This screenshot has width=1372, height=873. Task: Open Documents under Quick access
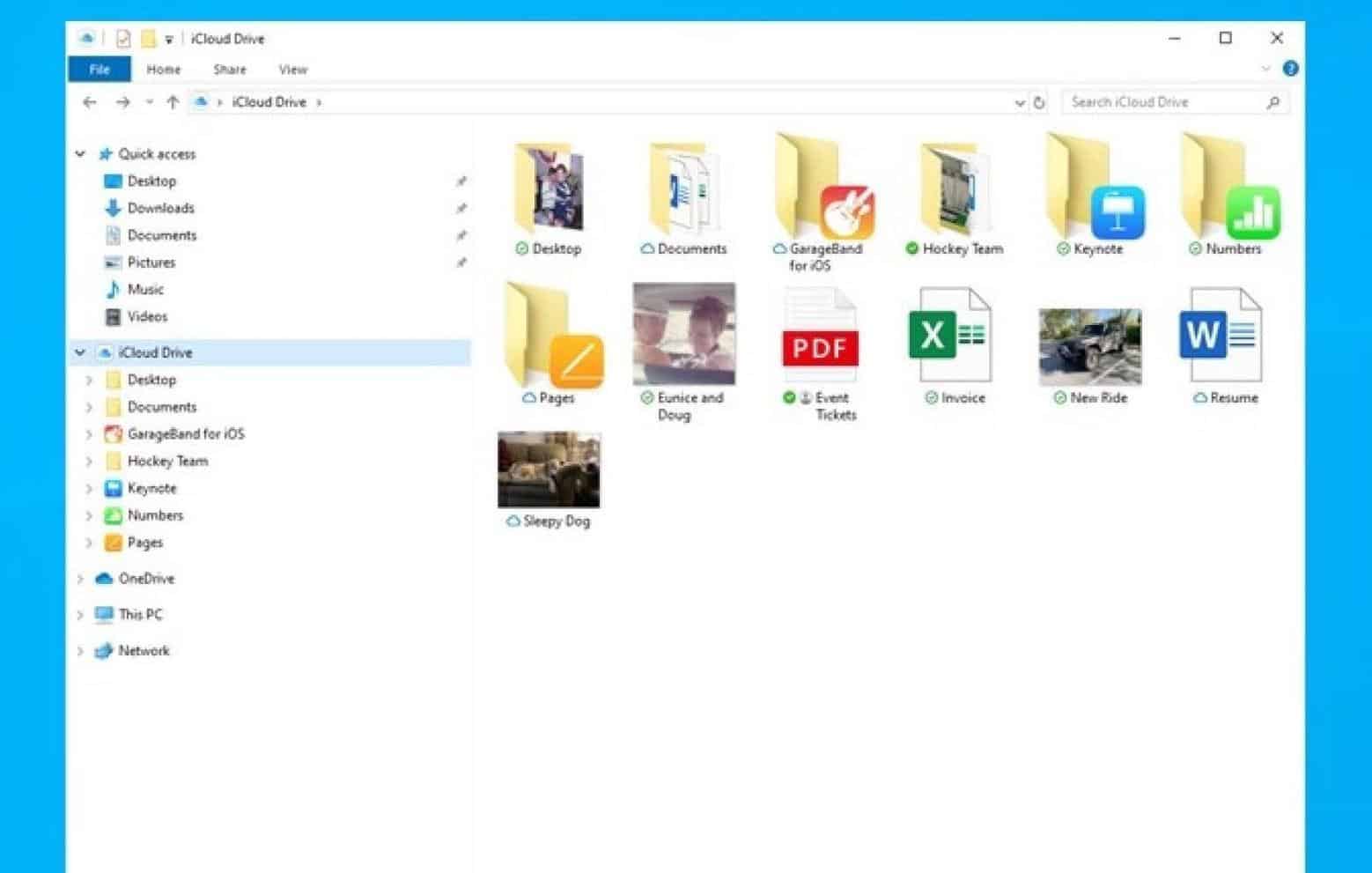tap(162, 235)
